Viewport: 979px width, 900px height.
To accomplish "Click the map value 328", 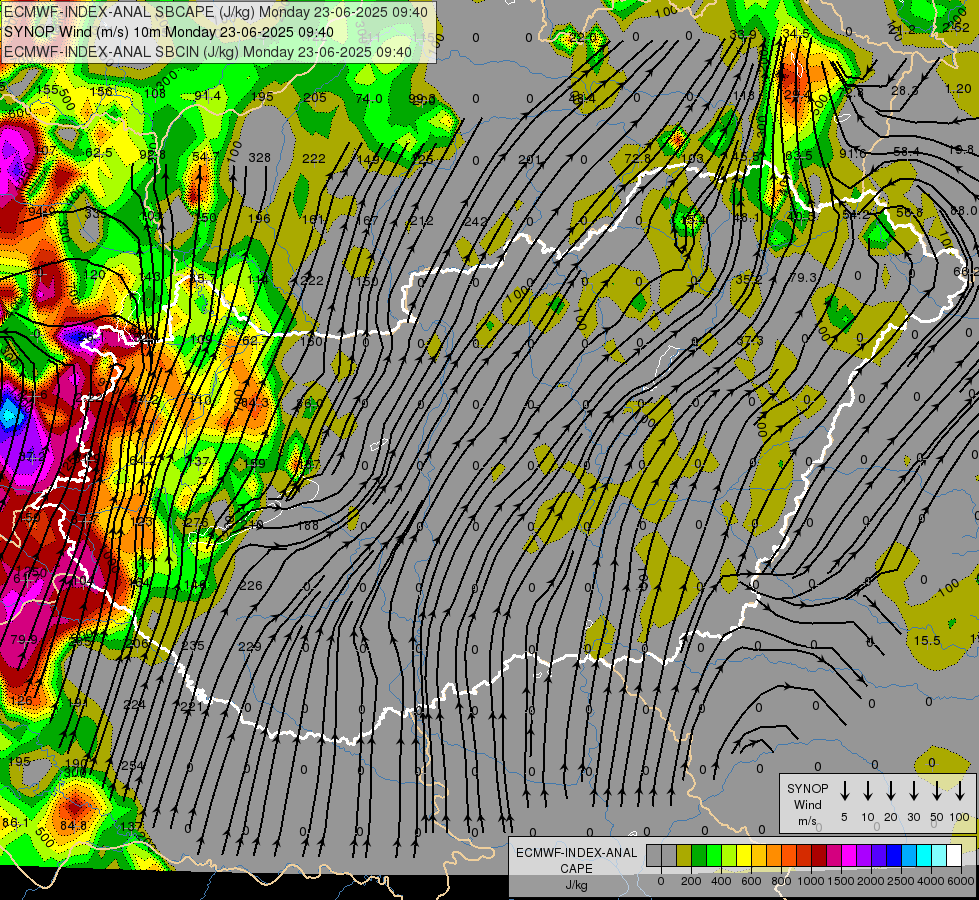I will click(259, 157).
